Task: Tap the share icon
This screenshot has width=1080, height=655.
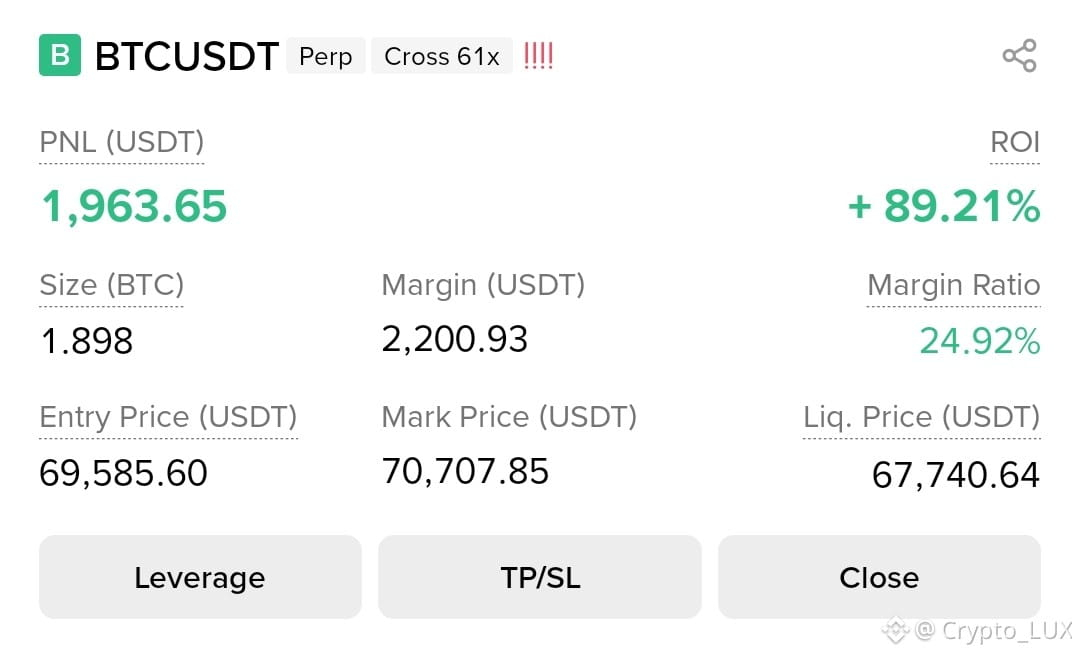Action: [x=1020, y=56]
